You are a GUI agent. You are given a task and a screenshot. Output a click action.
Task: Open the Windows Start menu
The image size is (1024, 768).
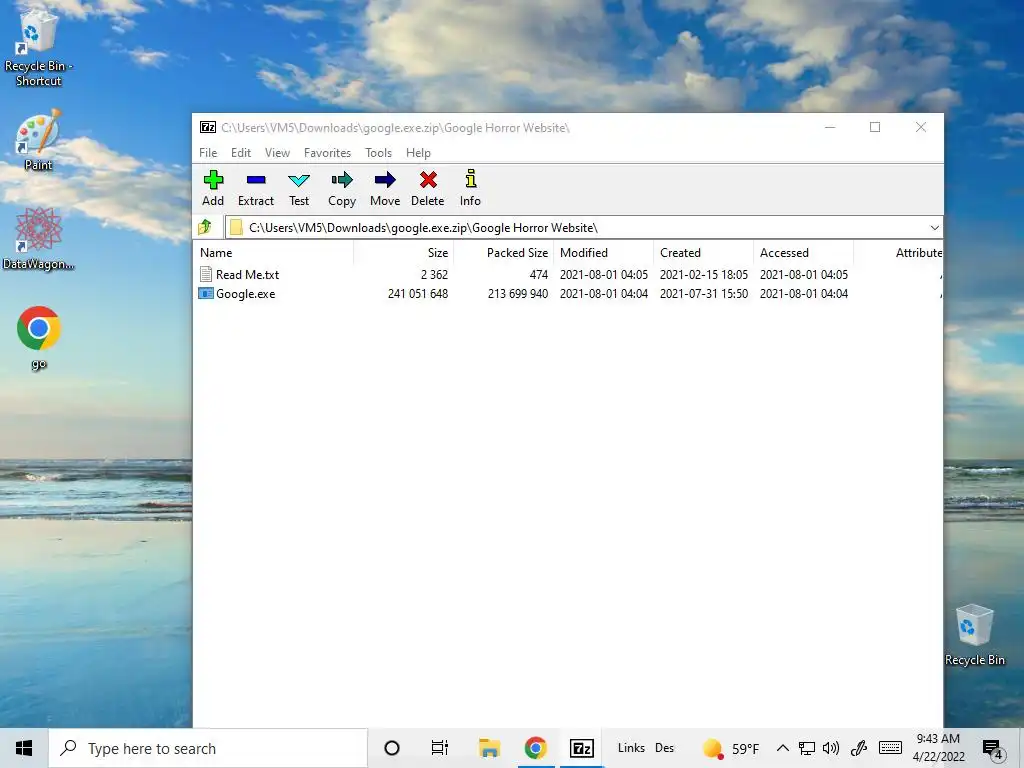coord(24,748)
